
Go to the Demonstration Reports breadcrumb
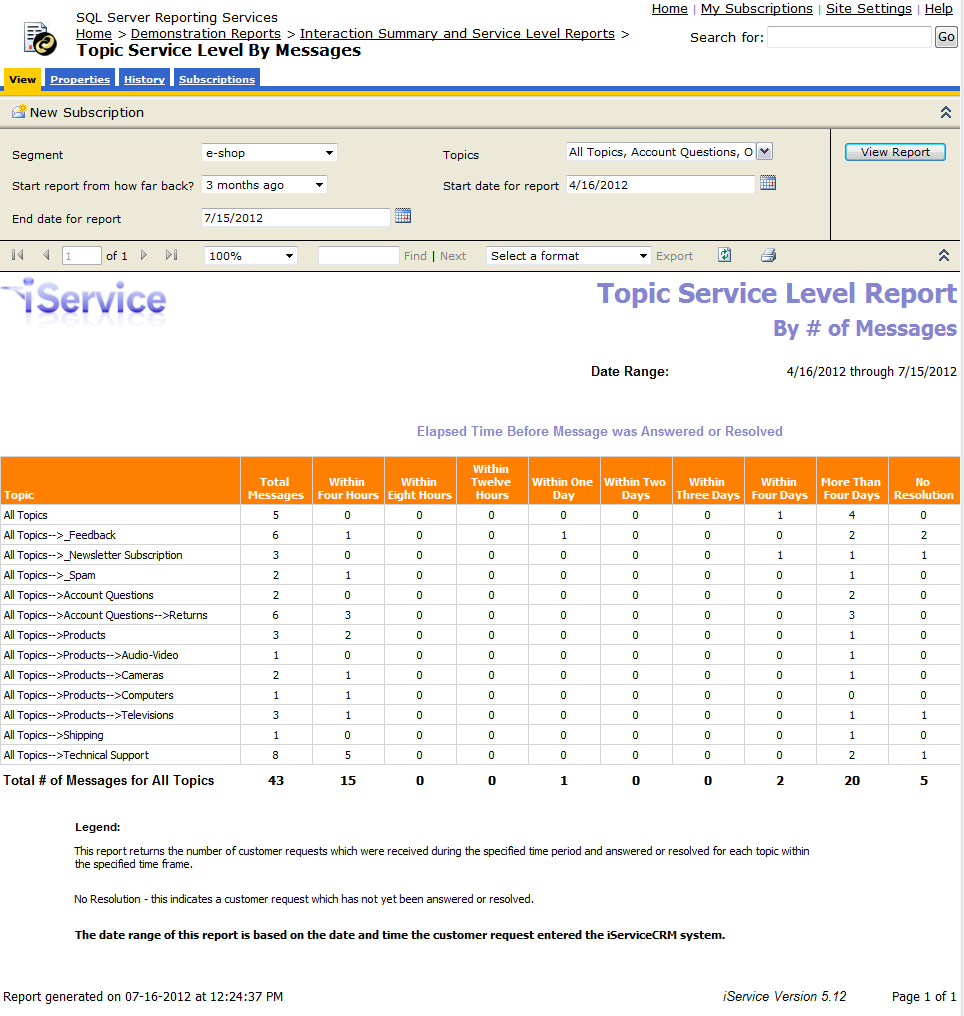tap(206, 34)
